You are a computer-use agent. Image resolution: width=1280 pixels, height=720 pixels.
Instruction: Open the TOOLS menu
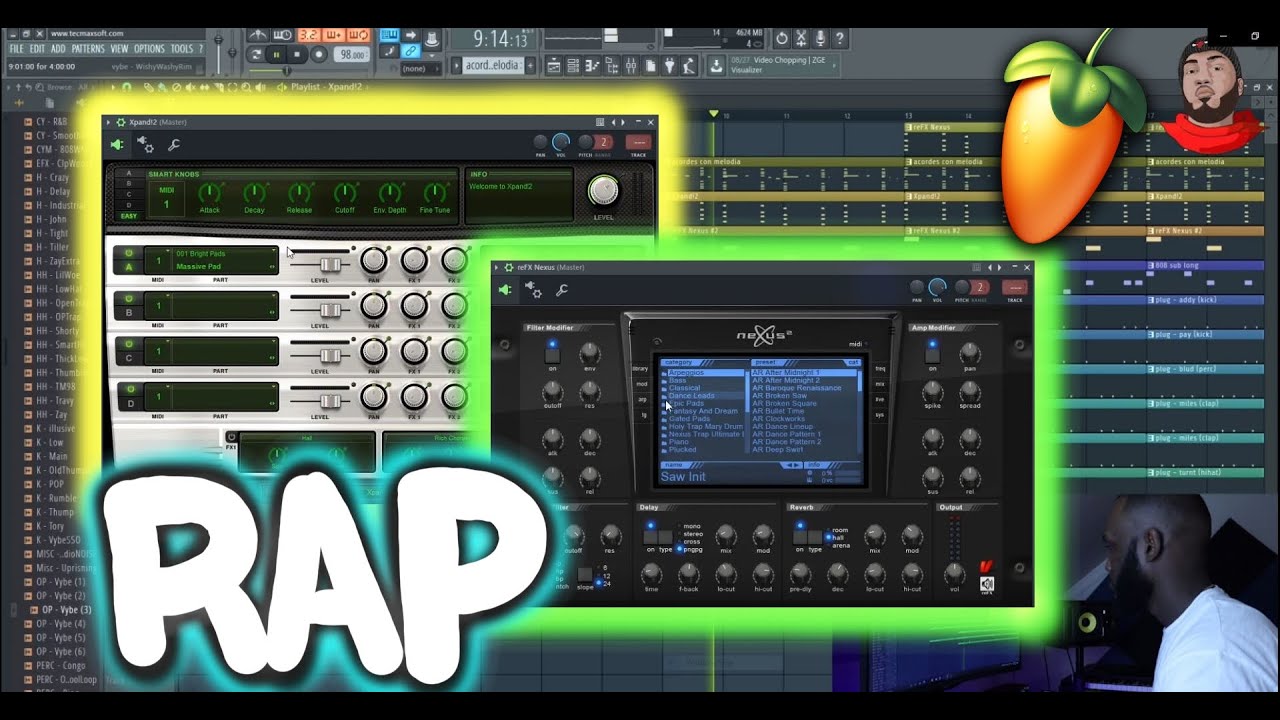(181, 48)
